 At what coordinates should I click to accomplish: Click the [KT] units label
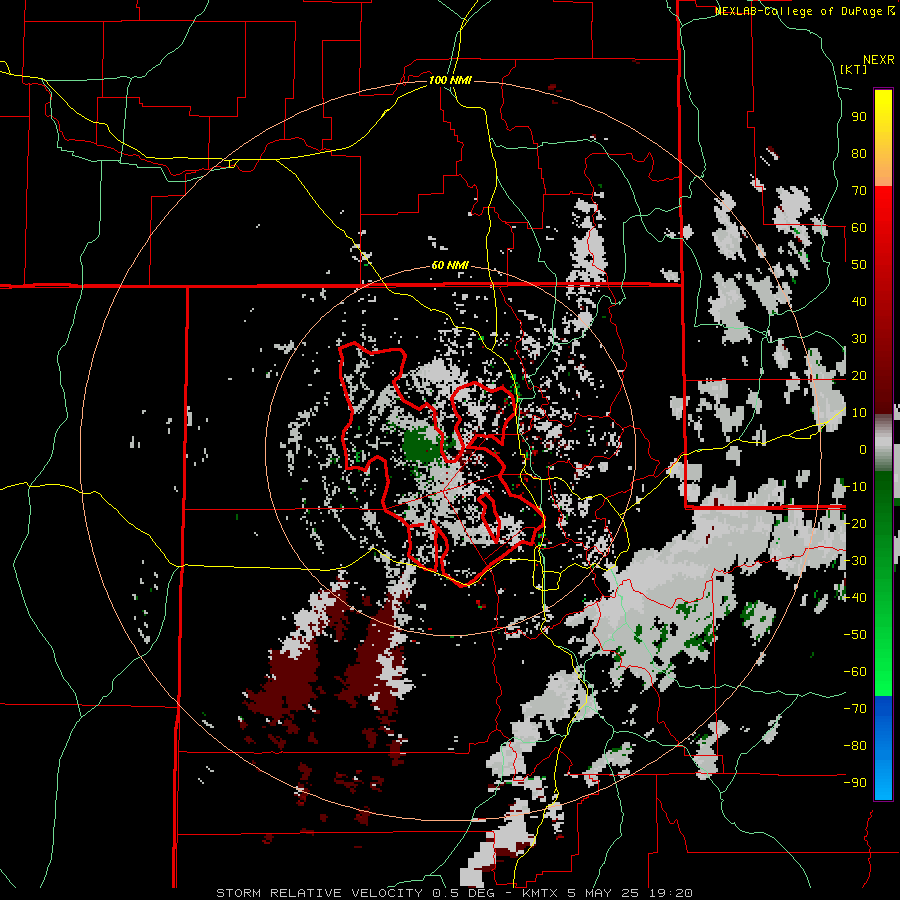point(853,69)
